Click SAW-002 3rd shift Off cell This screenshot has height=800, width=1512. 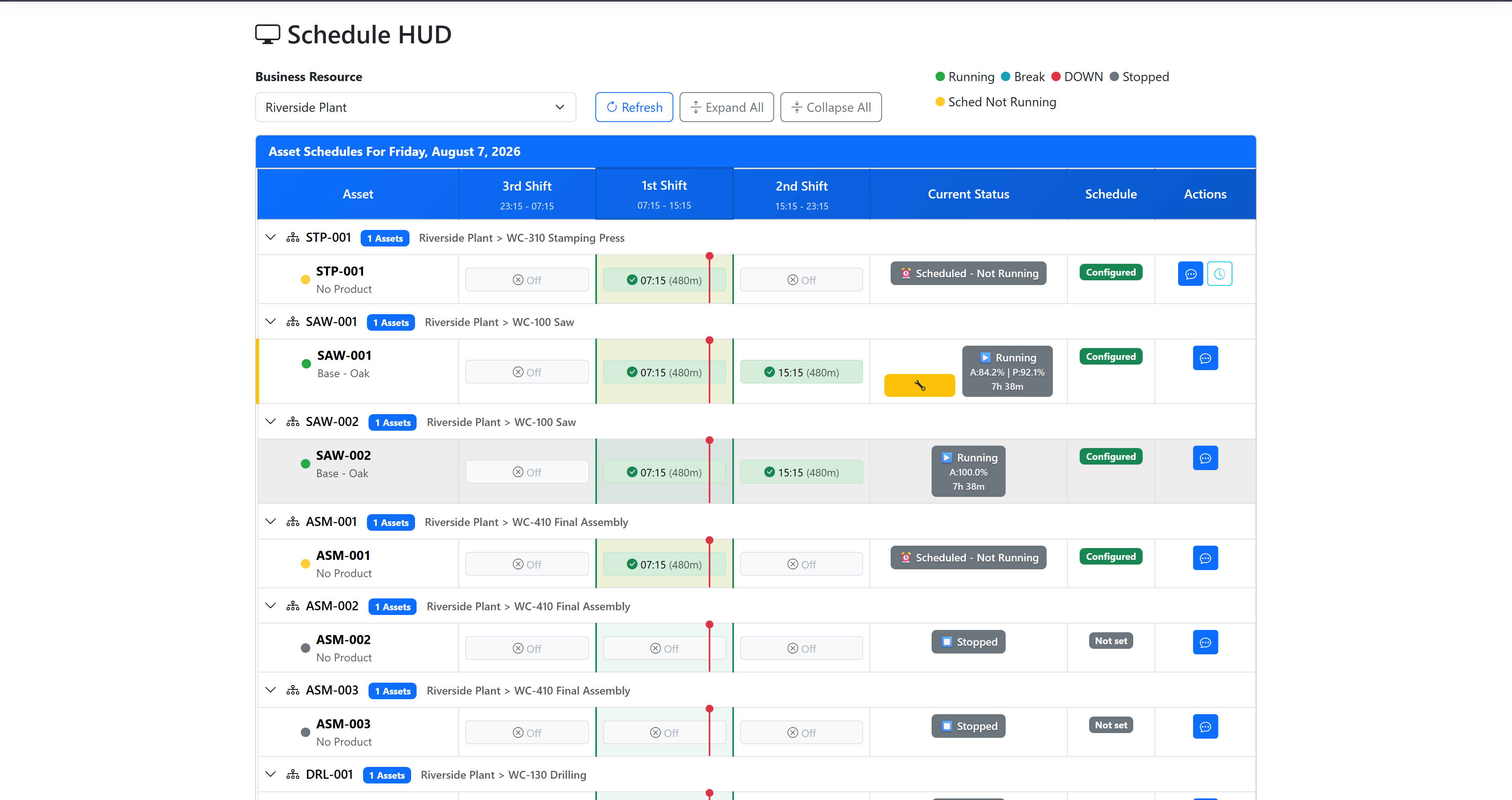526,472
